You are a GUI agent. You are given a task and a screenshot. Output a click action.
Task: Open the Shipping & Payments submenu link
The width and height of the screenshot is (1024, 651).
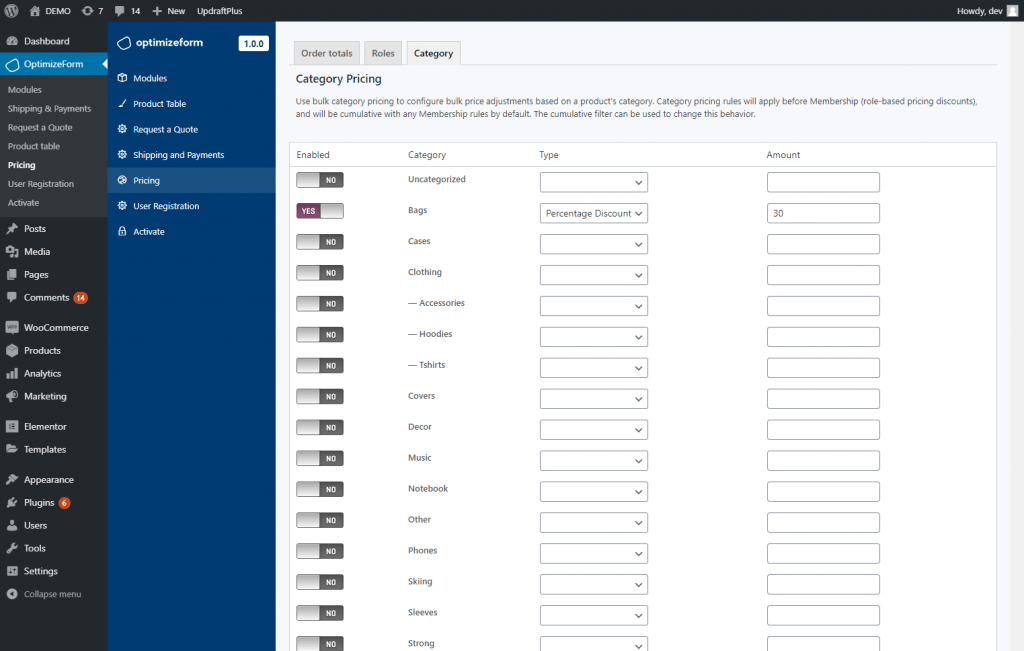(50, 108)
